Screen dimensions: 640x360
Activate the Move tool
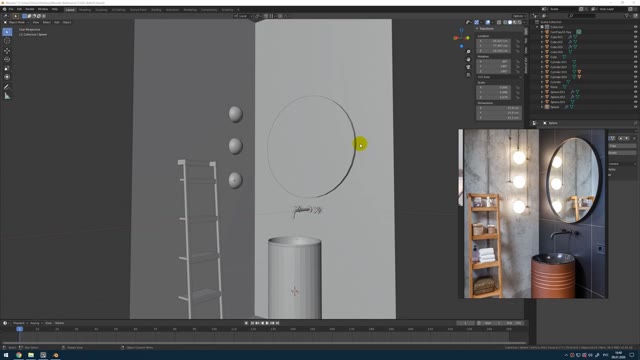coord(7,51)
